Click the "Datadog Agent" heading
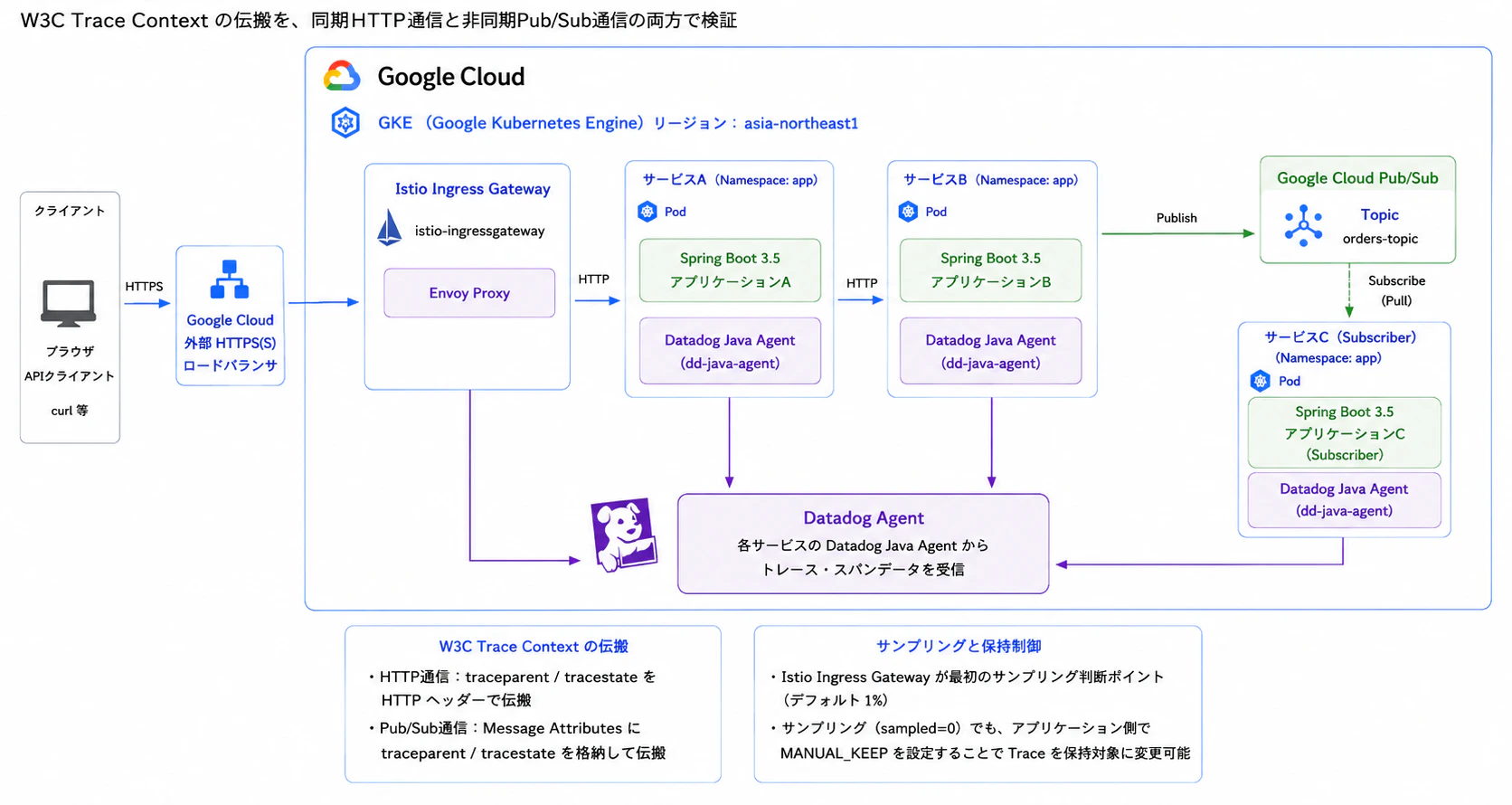 click(864, 518)
